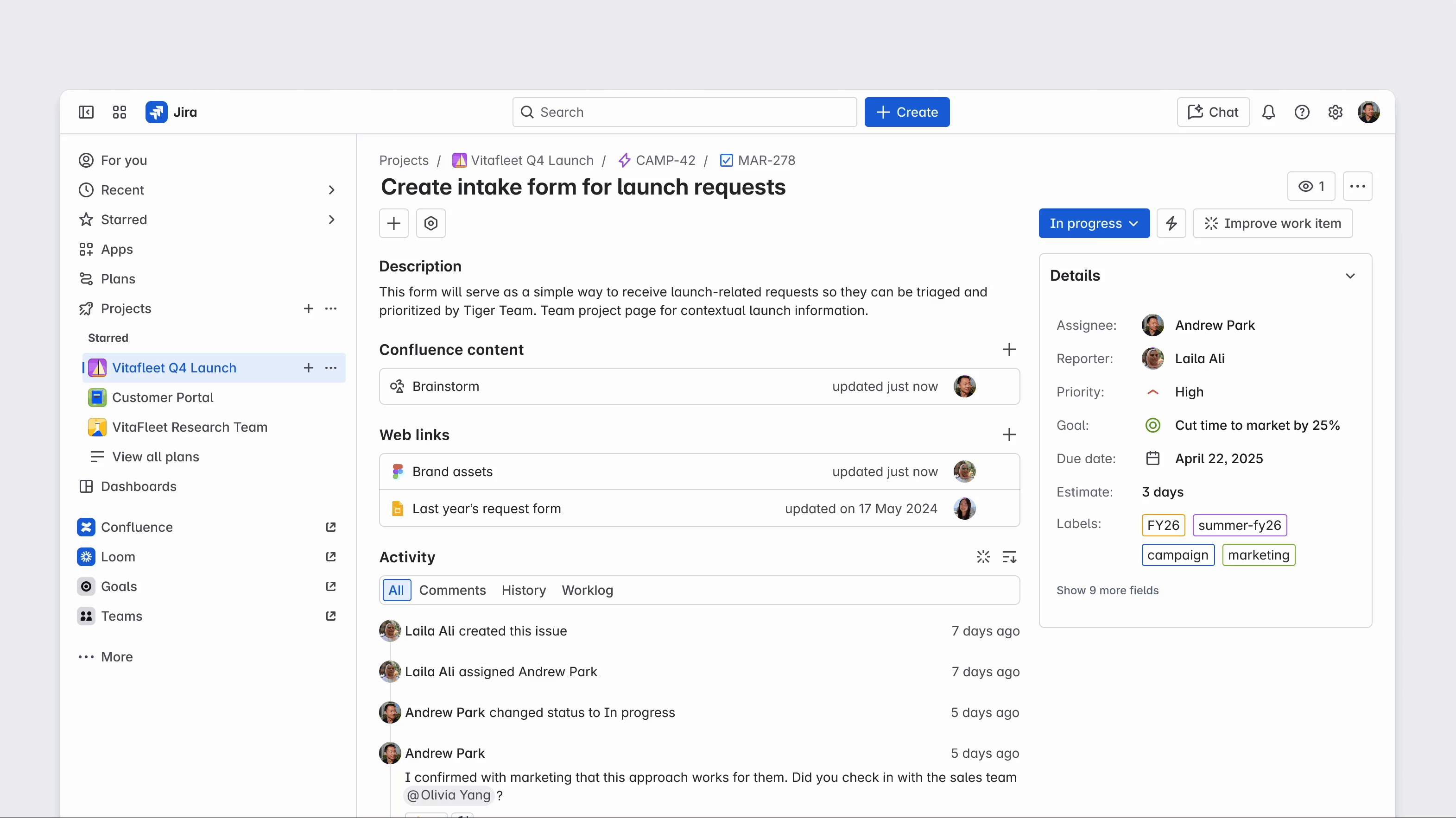The height and width of the screenshot is (818, 1456).
Task: Switch to the Comments tab
Action: 452,590
